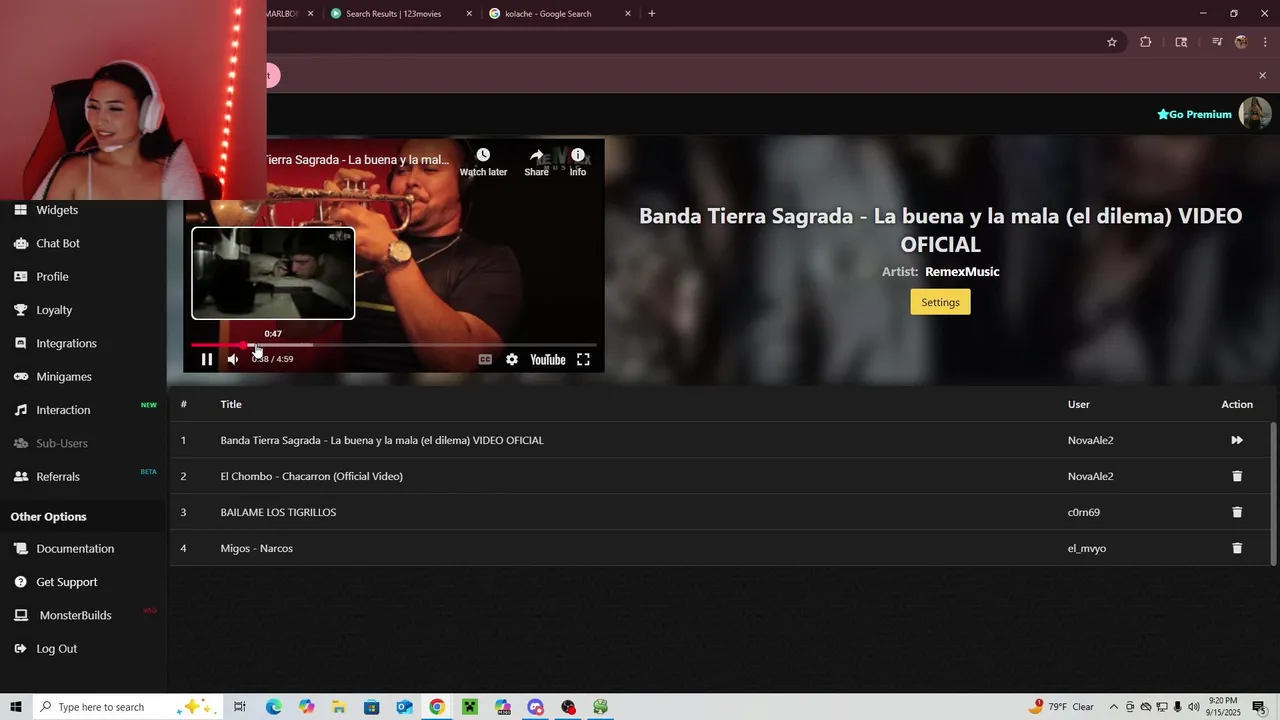Bookmark this page with the star
This screenshot has height=720, width=1280.
point(1112,42)
